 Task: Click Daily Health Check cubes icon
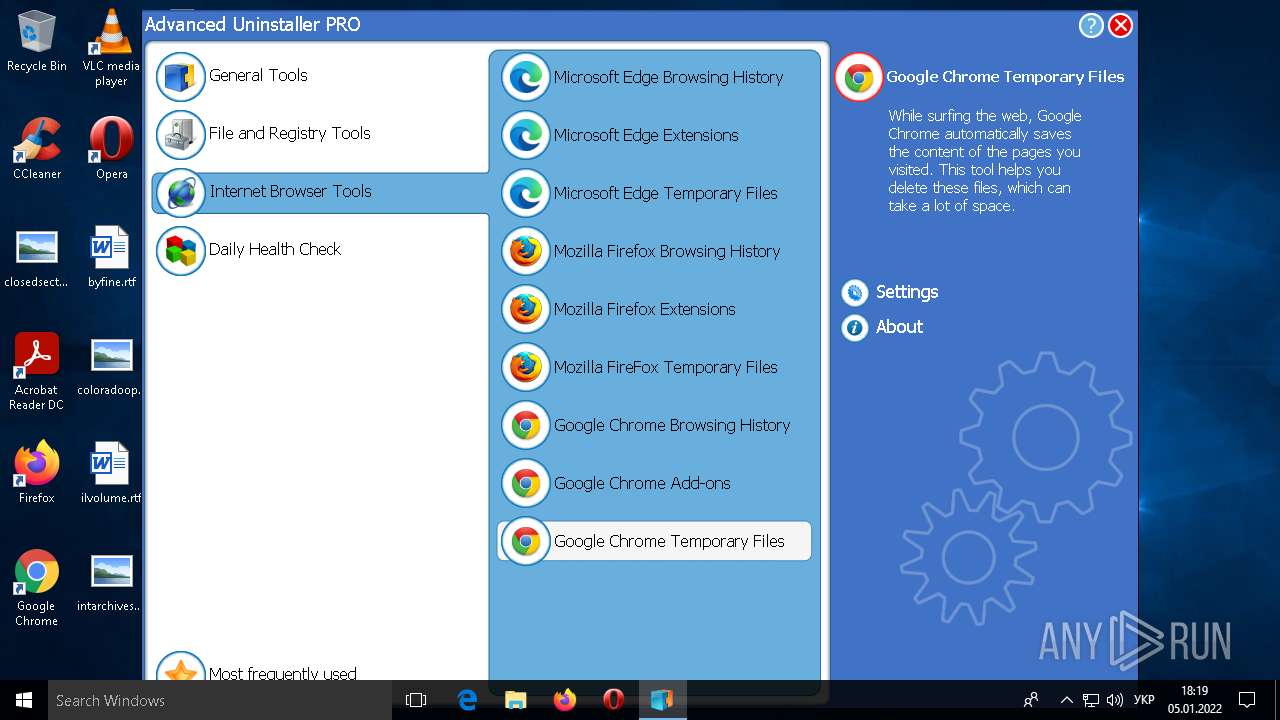click(x=181, y=251)
